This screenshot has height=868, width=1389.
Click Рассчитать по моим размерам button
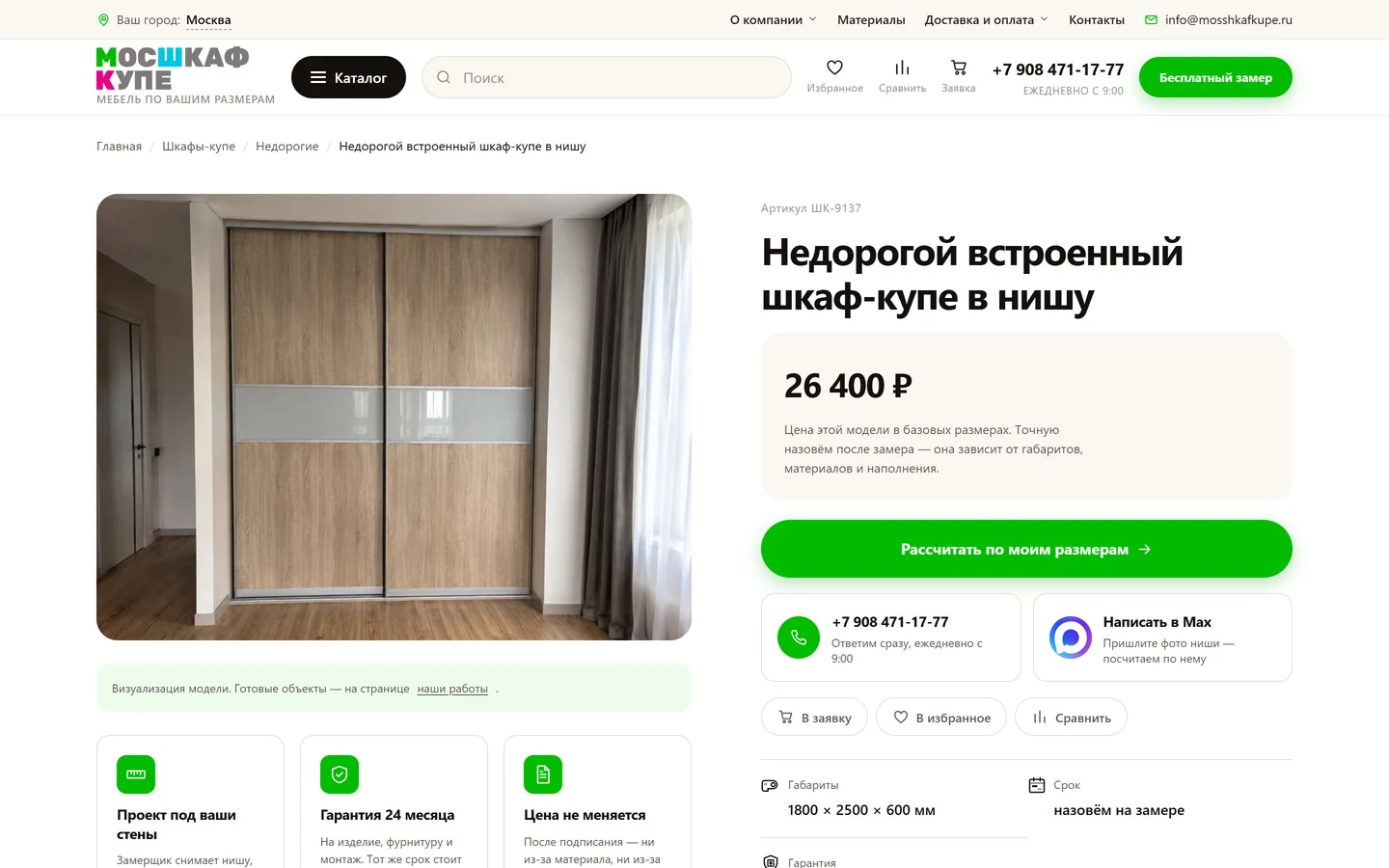click(x=1026, y=549)
